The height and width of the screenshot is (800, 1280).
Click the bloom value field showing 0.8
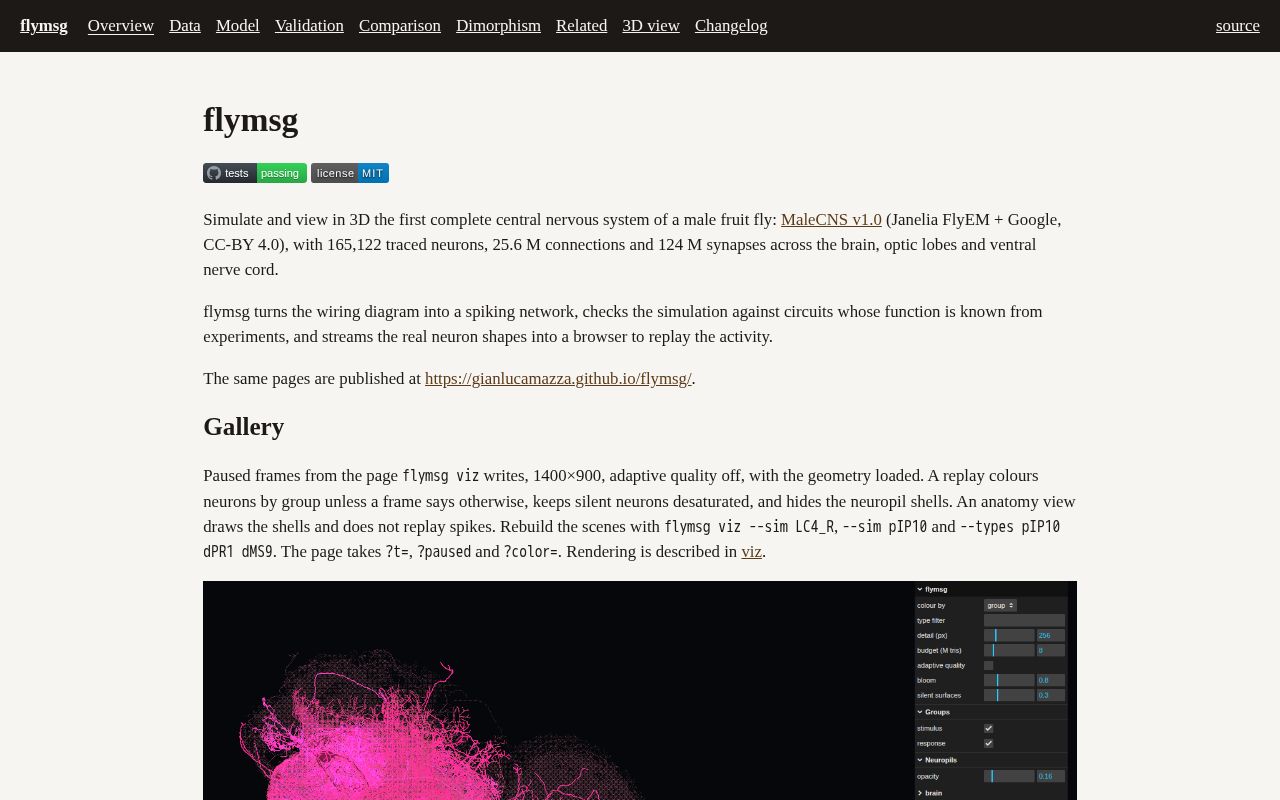(1051, 680)
